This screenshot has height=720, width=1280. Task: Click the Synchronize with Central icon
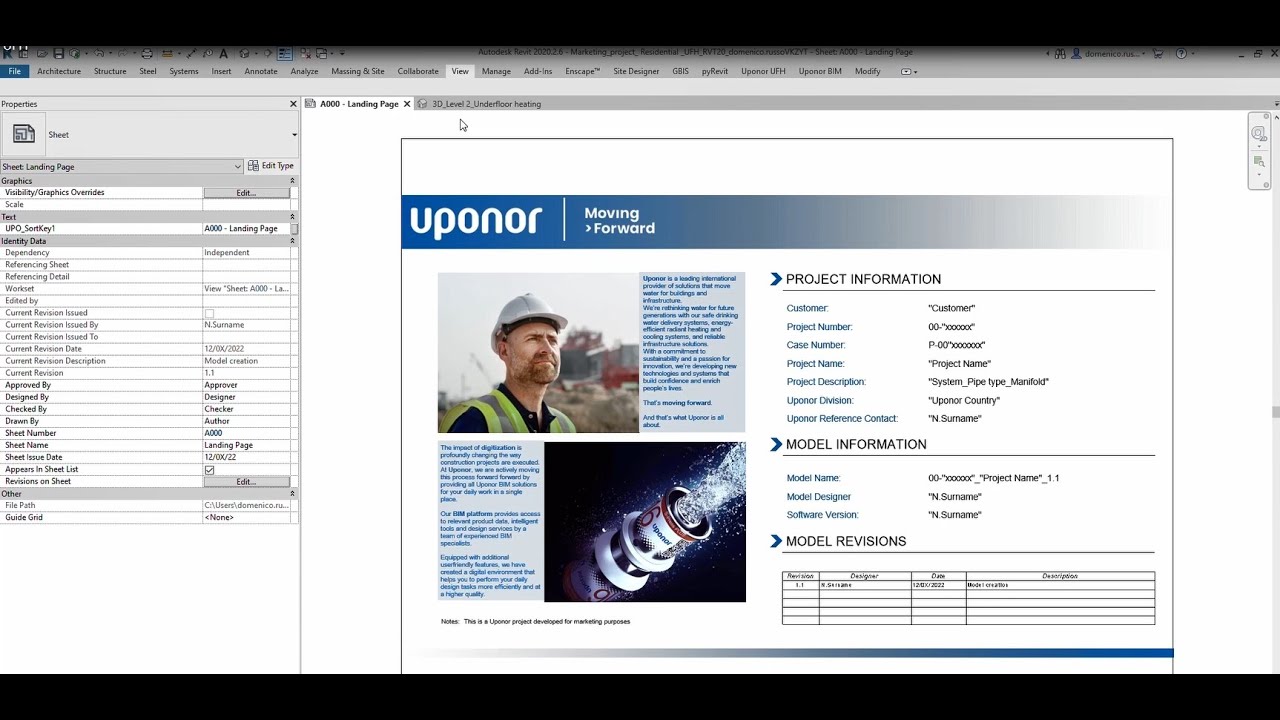click(75, 53)
